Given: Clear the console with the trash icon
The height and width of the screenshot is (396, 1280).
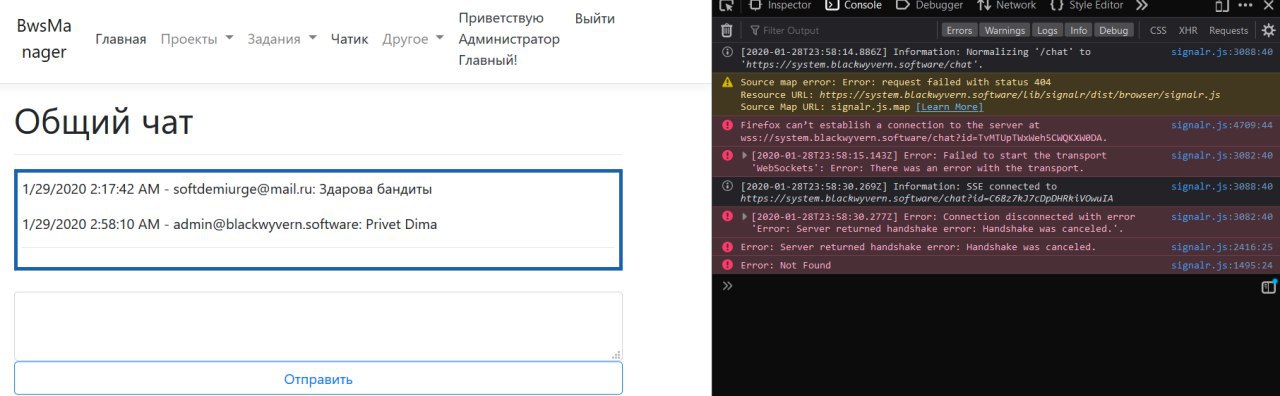Looking at the screenshot, I should [727, 30].
